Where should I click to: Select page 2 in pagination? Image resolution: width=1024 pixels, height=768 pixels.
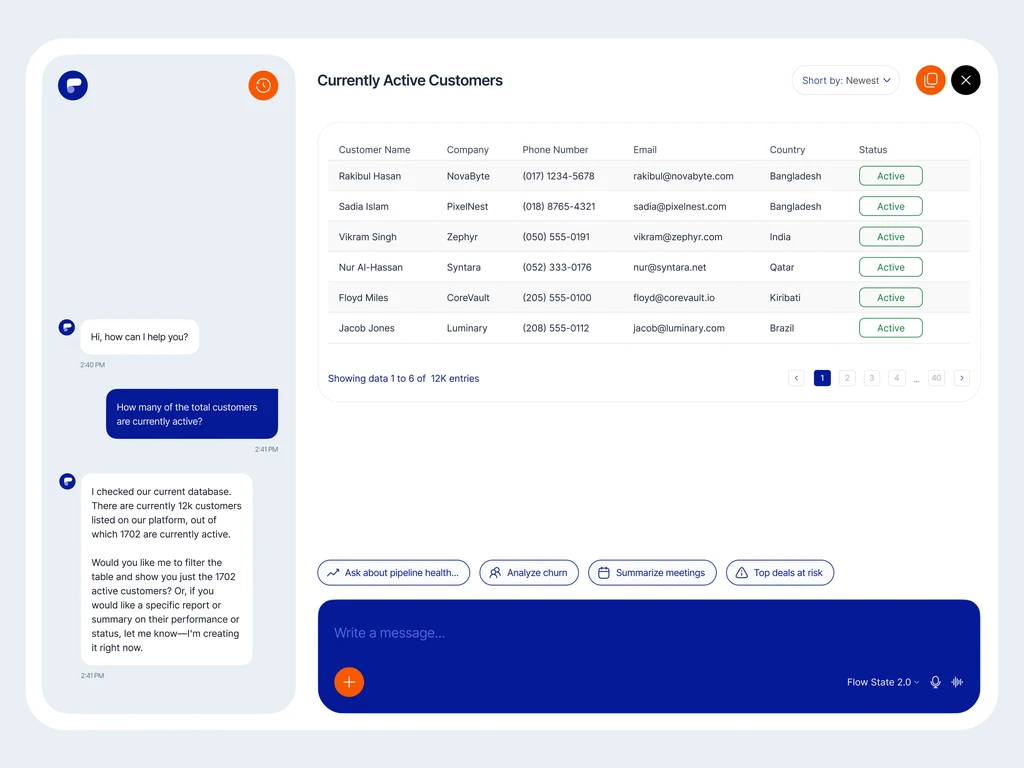pyautogui.click(x=847, y=378)
